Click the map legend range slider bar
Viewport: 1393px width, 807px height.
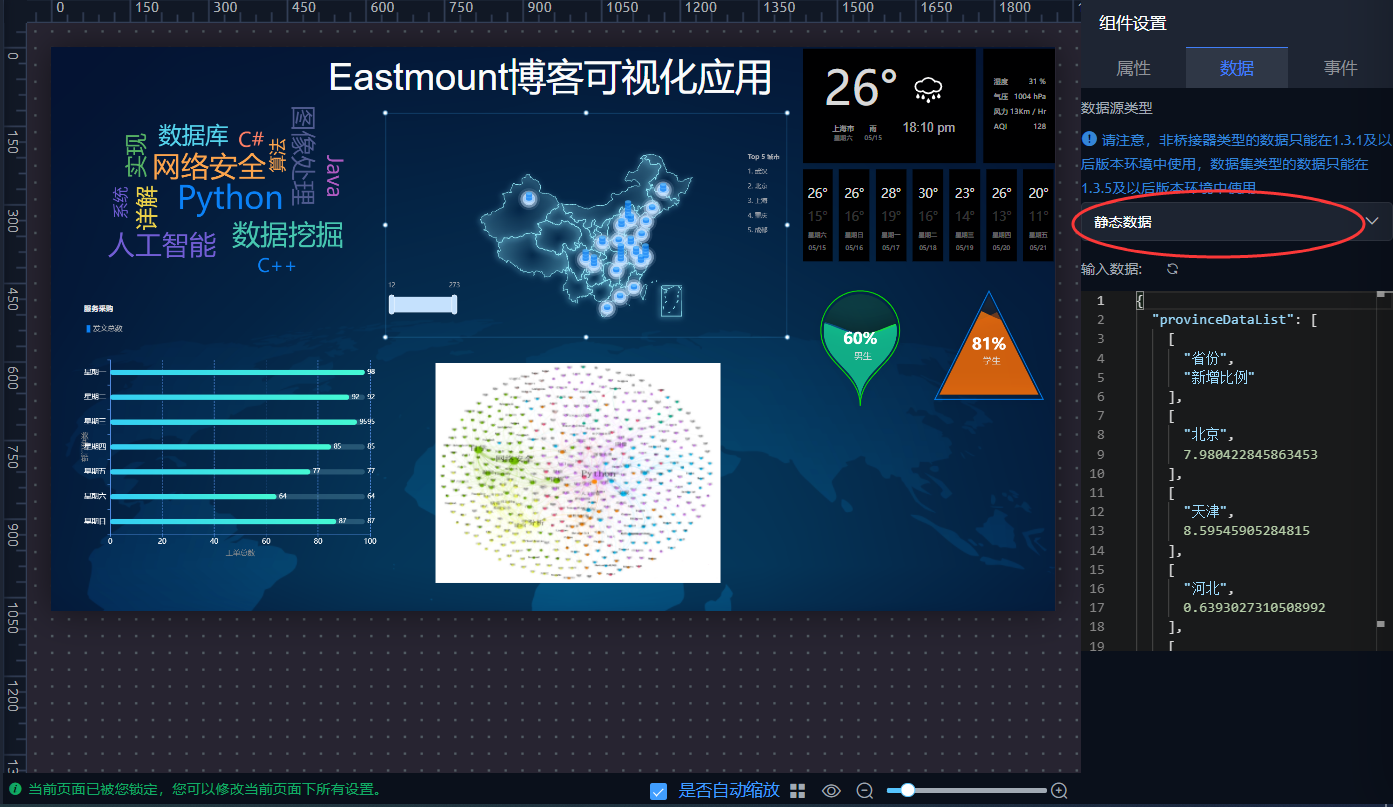coord(423,305)
